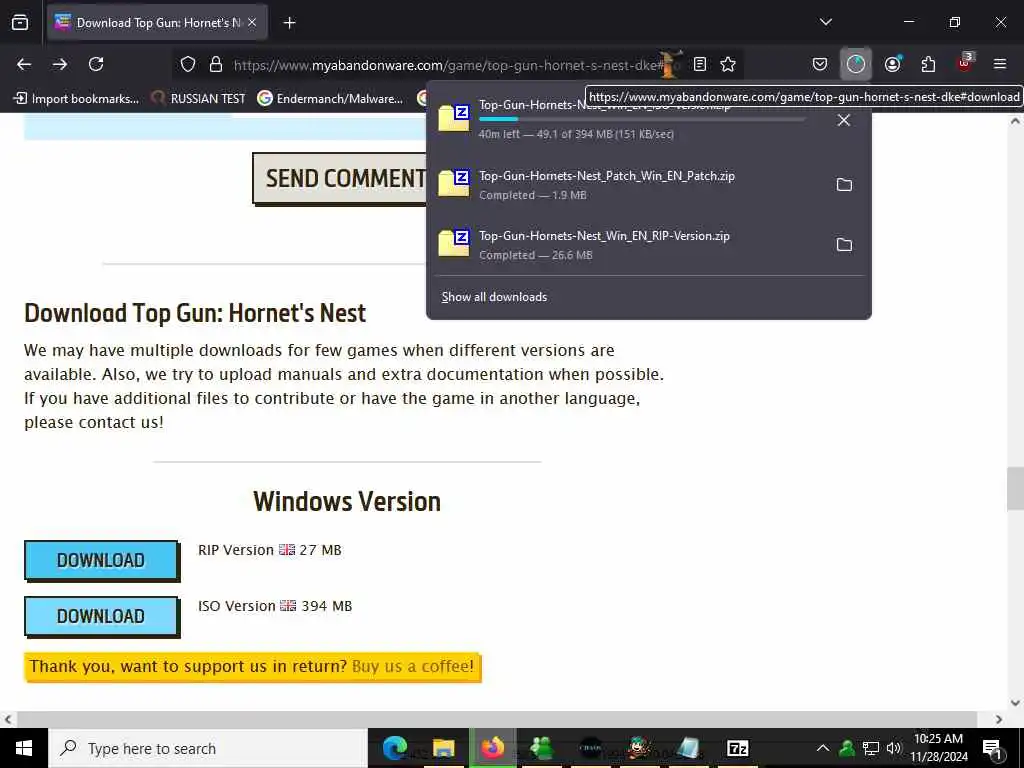
Task: Click the Download Top Gun: Hornet's Nest heading
Action: pos(195,313)
